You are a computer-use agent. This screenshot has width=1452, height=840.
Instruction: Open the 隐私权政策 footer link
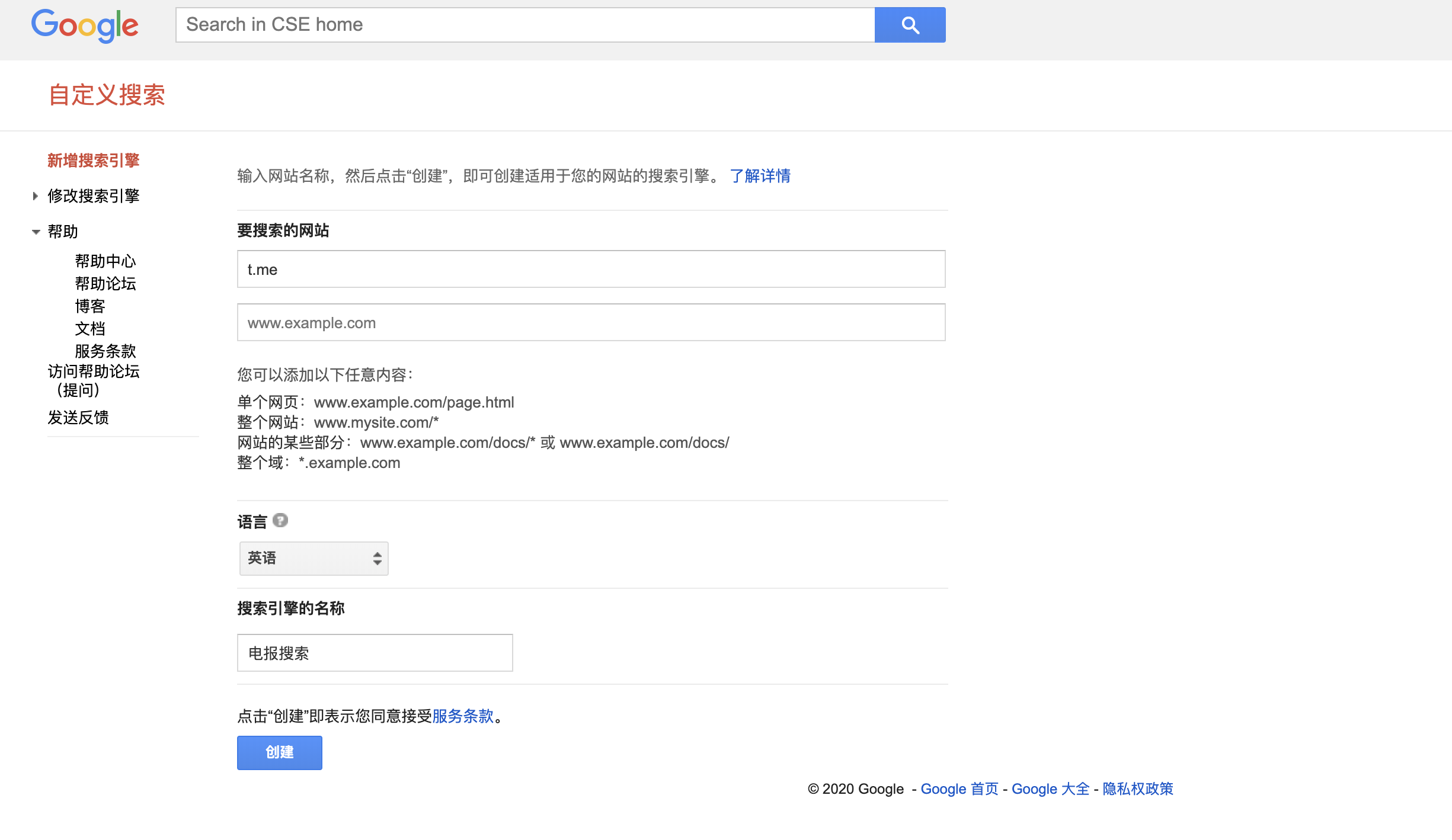pos(1137,789)
